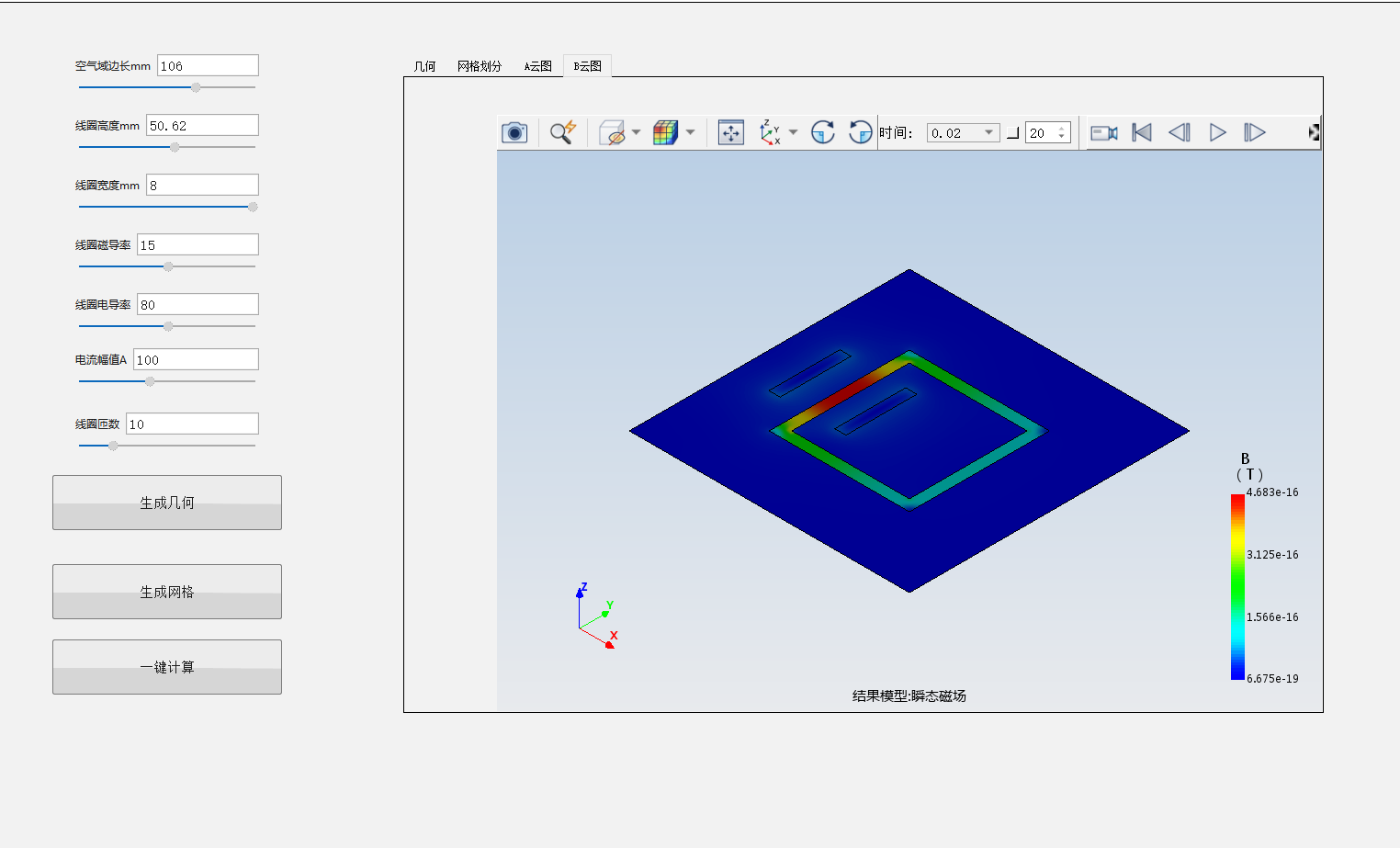Step forward one frame
Screen dimensions: 1400x848
click(x=1255, y=133)
